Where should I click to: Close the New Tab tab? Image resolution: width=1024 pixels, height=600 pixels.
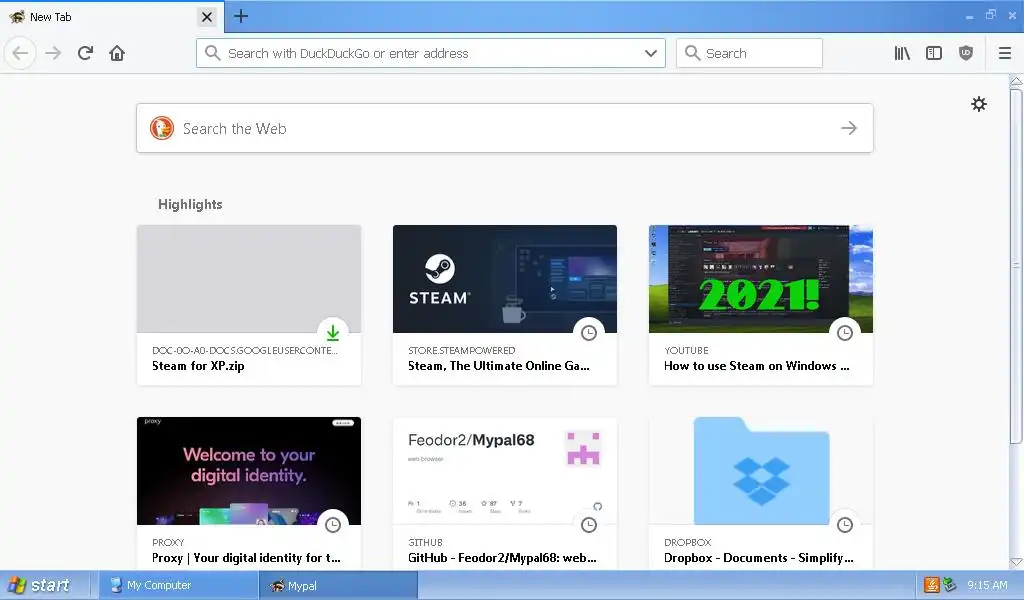coord(207,17)
